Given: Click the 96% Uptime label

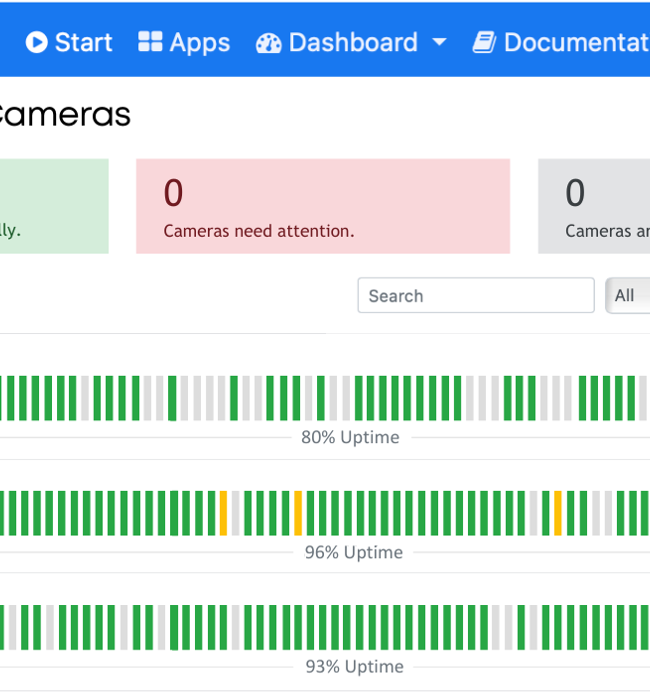Looking at the screenshot, I should tap(354, 553).
